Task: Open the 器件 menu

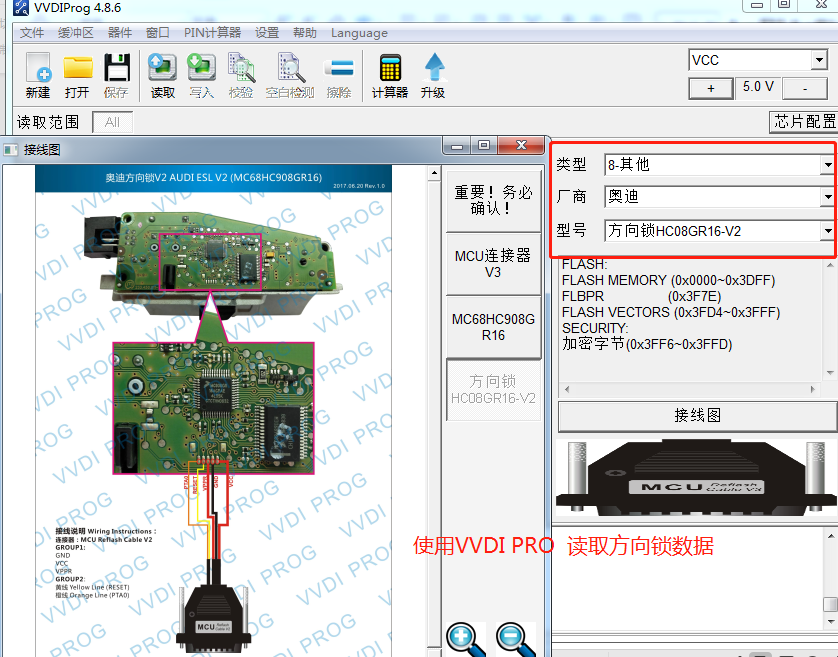Action: 120,33
